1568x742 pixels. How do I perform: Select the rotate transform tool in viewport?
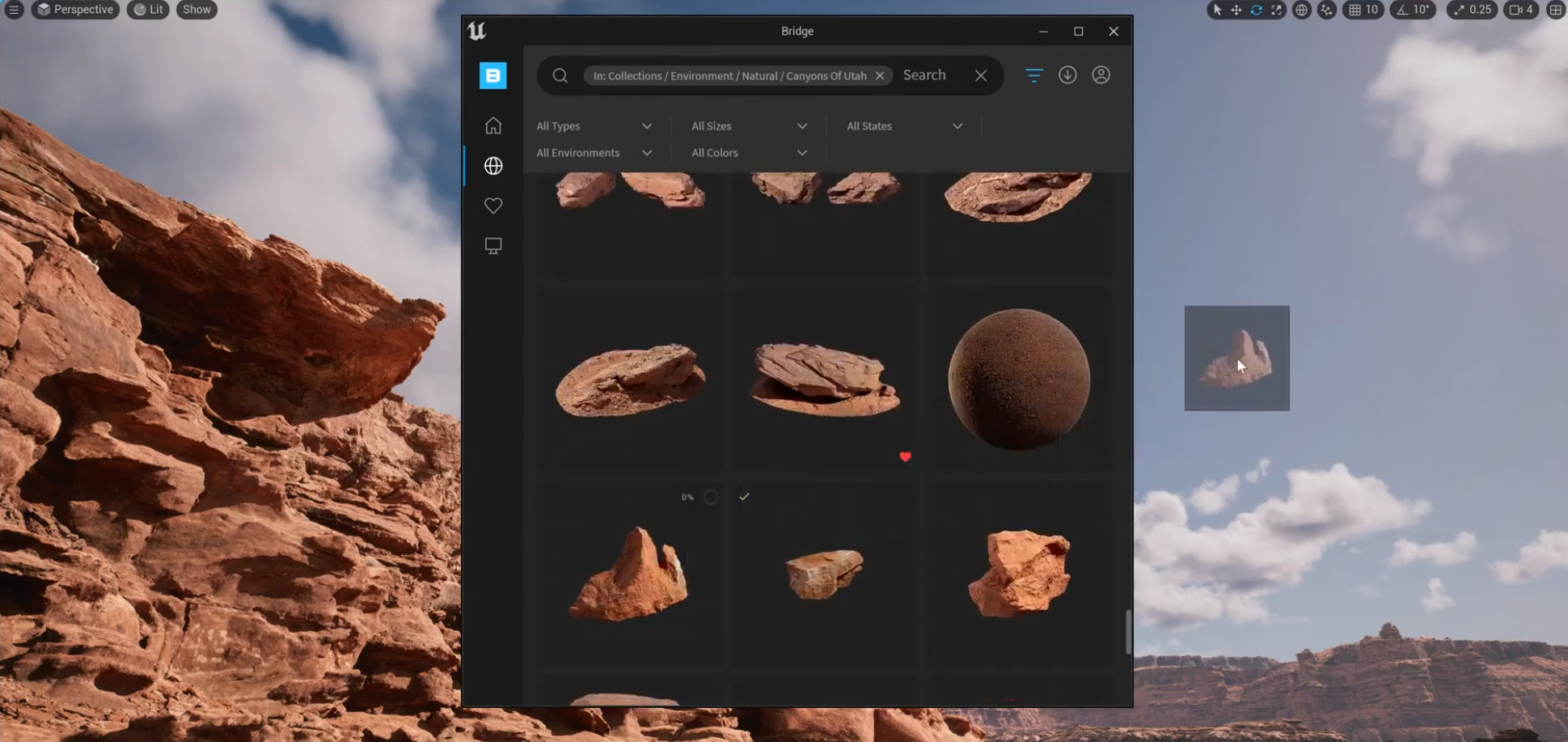(1256, 10)
